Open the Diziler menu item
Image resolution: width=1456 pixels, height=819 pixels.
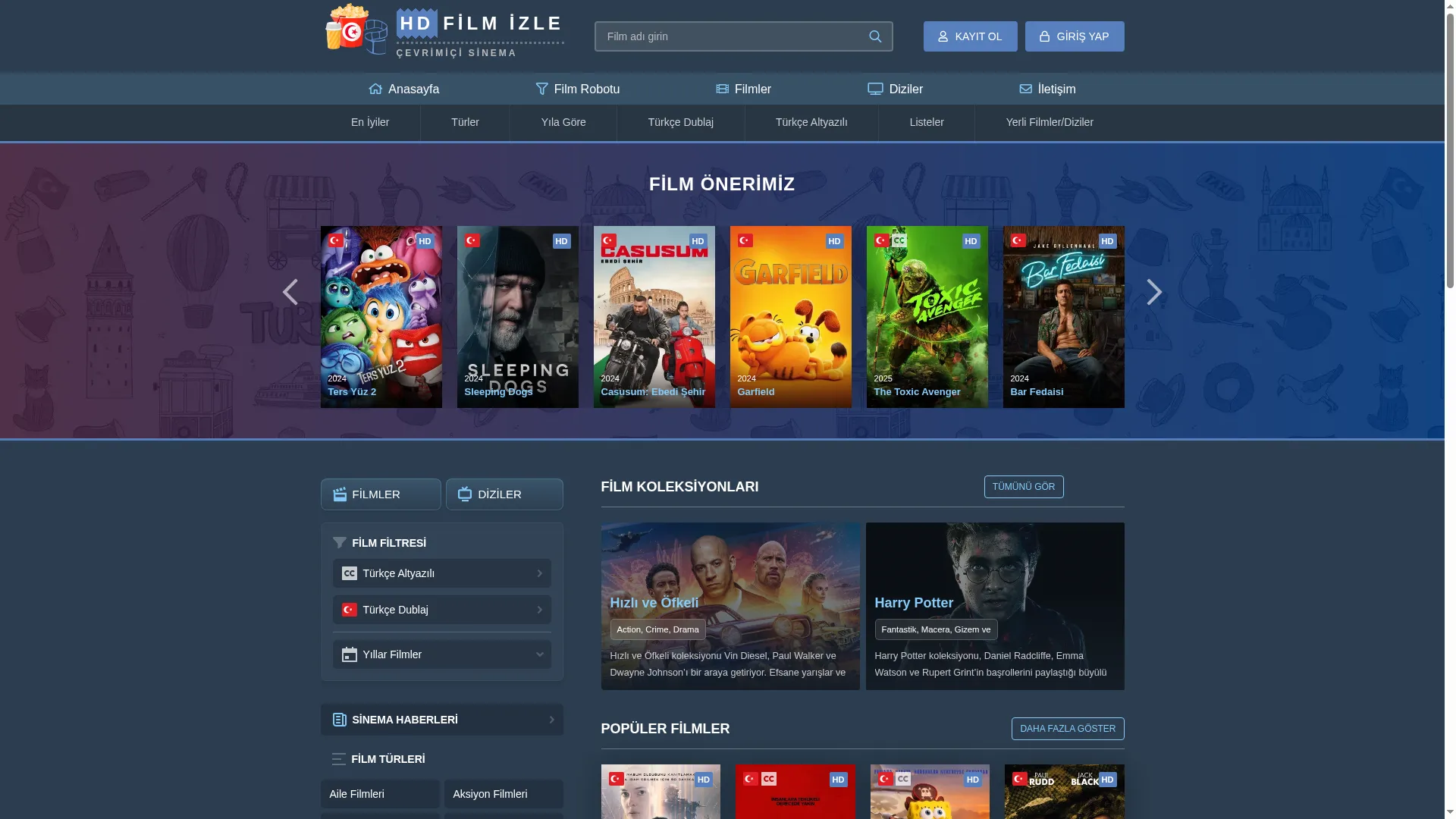[896, 89]
